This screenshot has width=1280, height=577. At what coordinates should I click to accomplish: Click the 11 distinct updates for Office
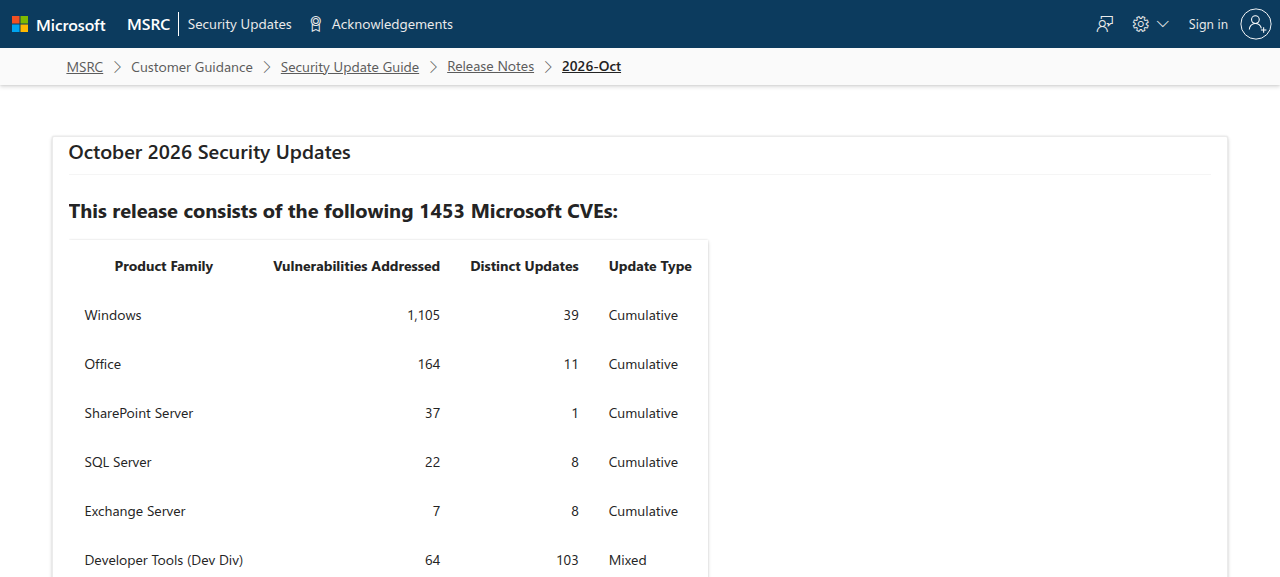(571, 364)
